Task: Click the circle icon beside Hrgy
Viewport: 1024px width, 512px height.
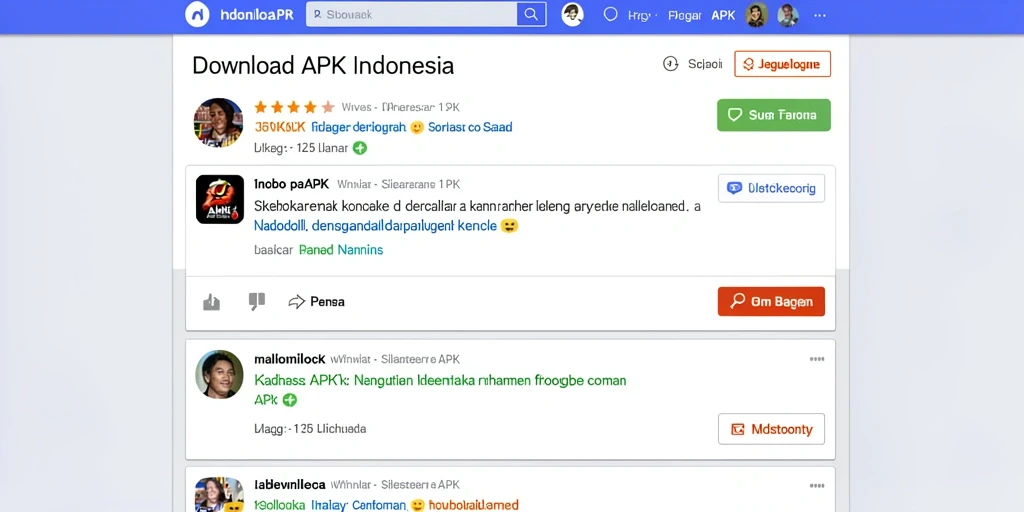Action: click(610, 14)
